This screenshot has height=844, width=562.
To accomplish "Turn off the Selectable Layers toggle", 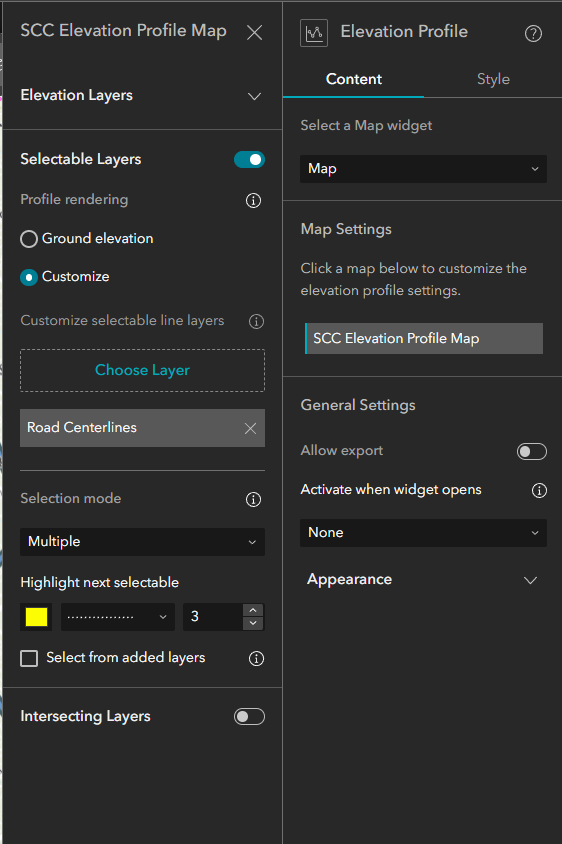I will tap(249, 159).
